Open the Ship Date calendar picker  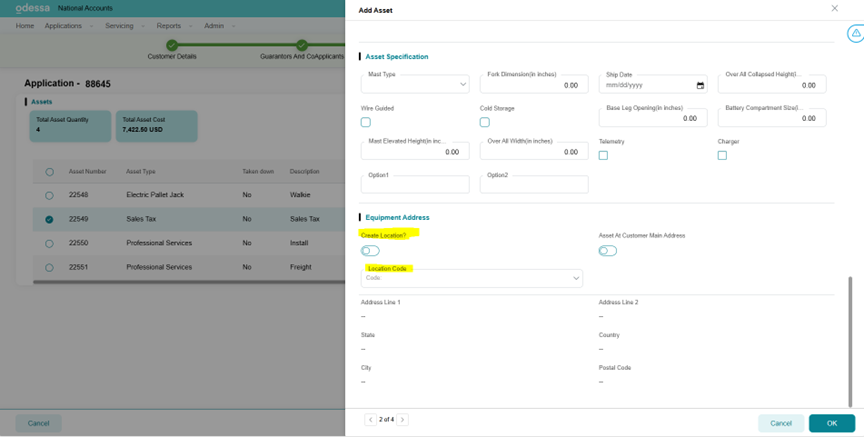coord(700,86)
